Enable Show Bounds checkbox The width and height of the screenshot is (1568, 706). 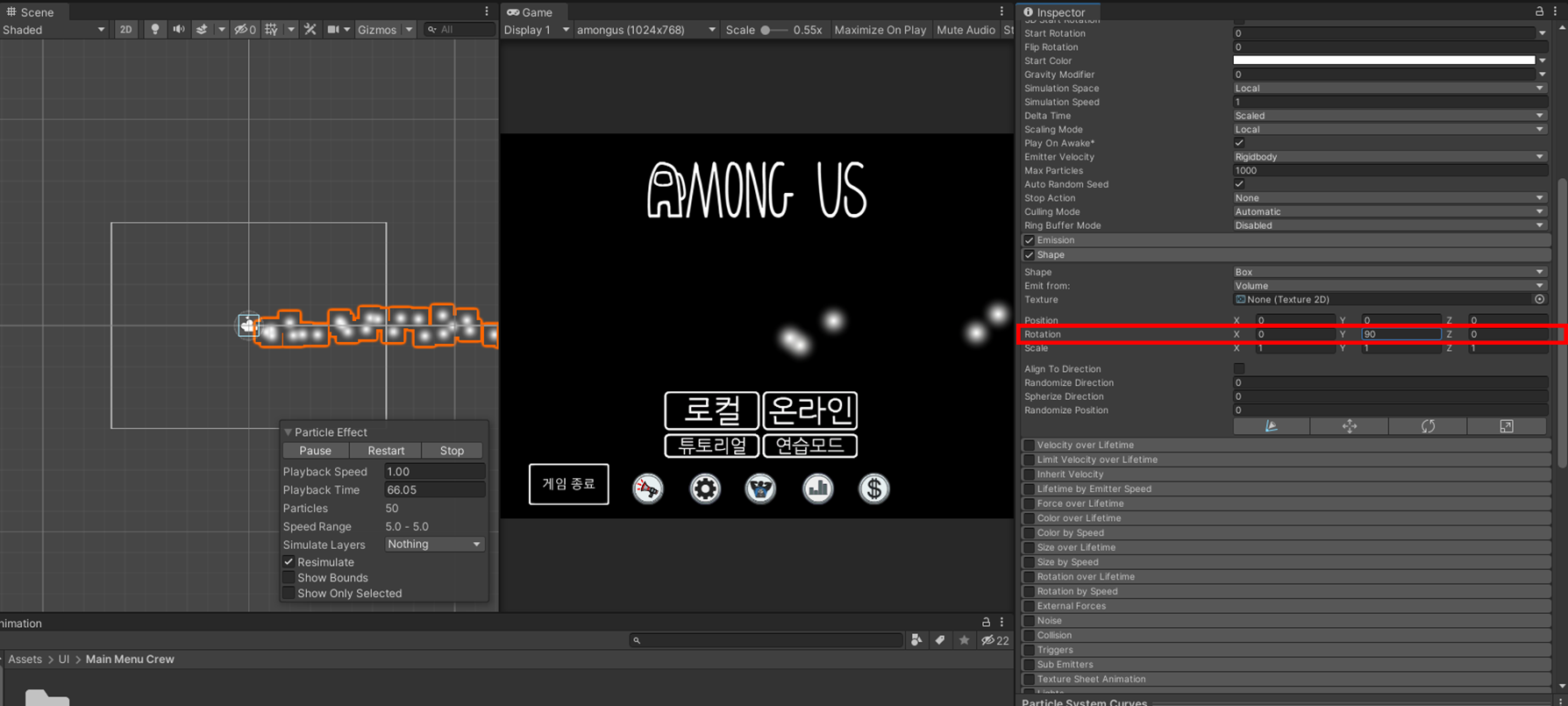[x=289, y=578]
